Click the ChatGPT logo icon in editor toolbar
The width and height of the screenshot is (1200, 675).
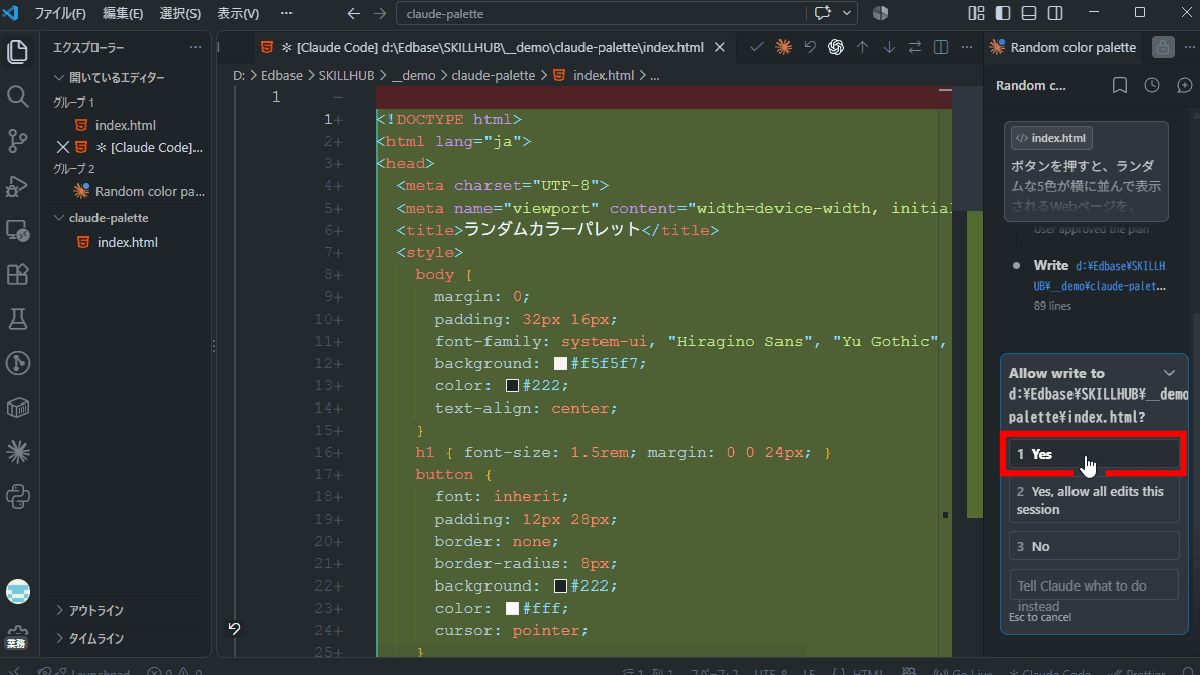tap(836, 47)
